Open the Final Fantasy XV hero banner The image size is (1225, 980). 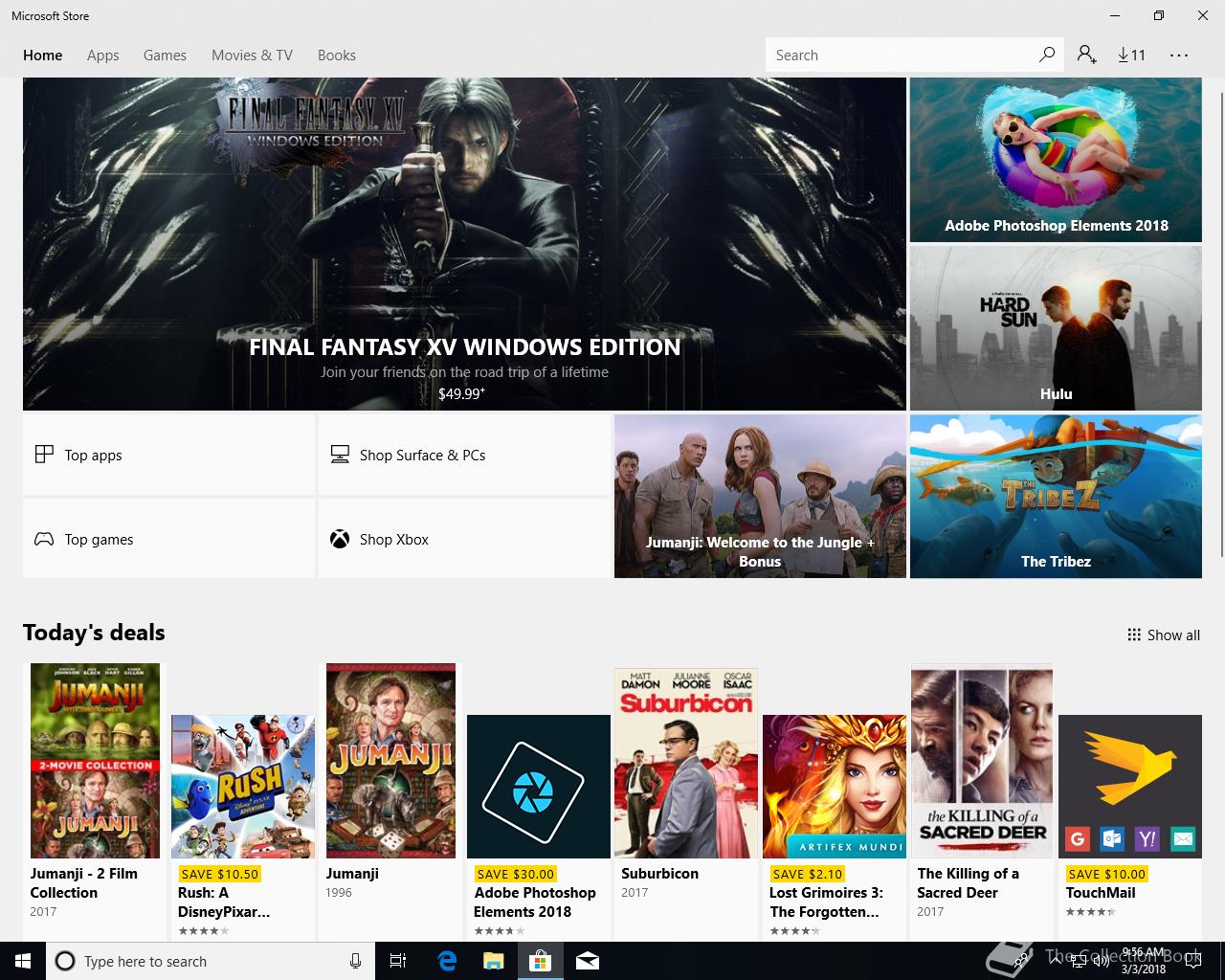[464, 244]
